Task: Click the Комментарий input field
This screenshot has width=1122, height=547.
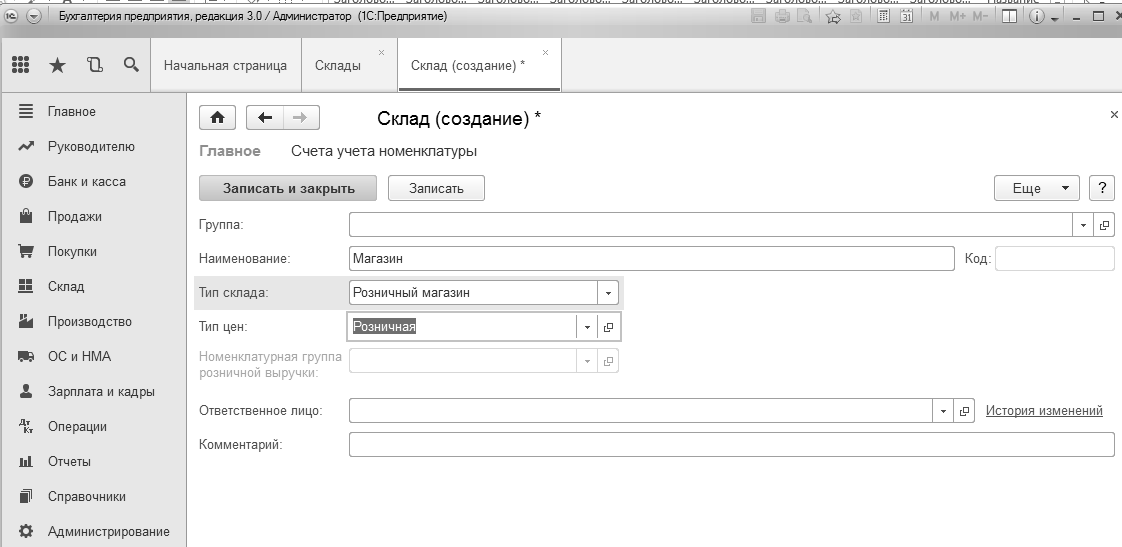Action: pos(731,444)
